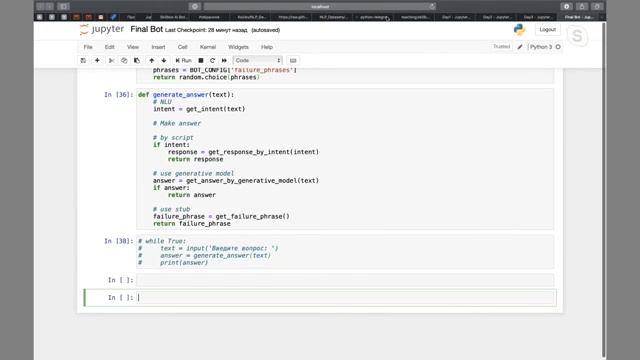Screen dimensions: 640x360
Task: Click the pencil edit mode icon
Action: click(x=520, y=47)
